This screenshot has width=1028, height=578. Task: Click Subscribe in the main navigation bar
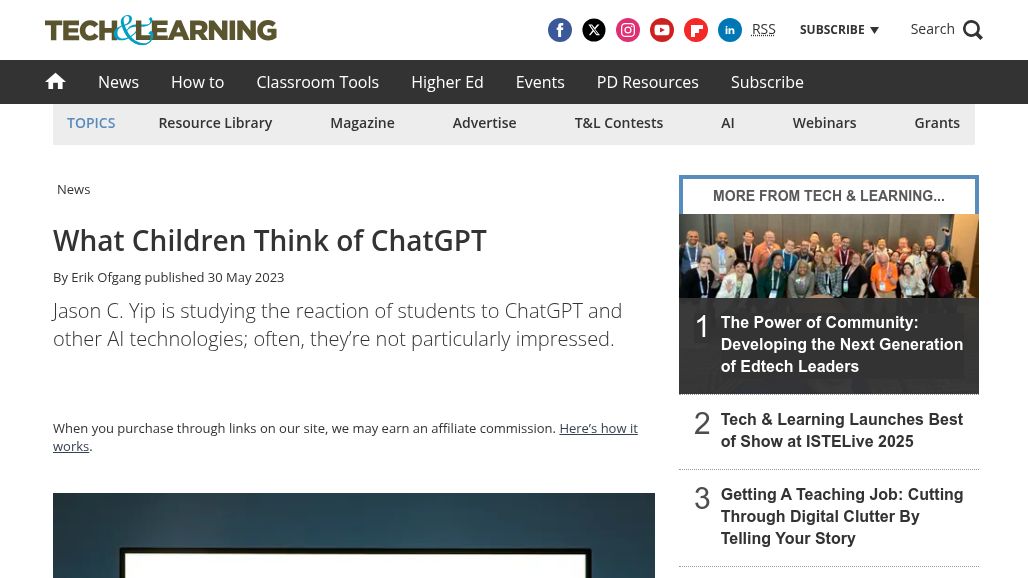[x=767, y=82]
